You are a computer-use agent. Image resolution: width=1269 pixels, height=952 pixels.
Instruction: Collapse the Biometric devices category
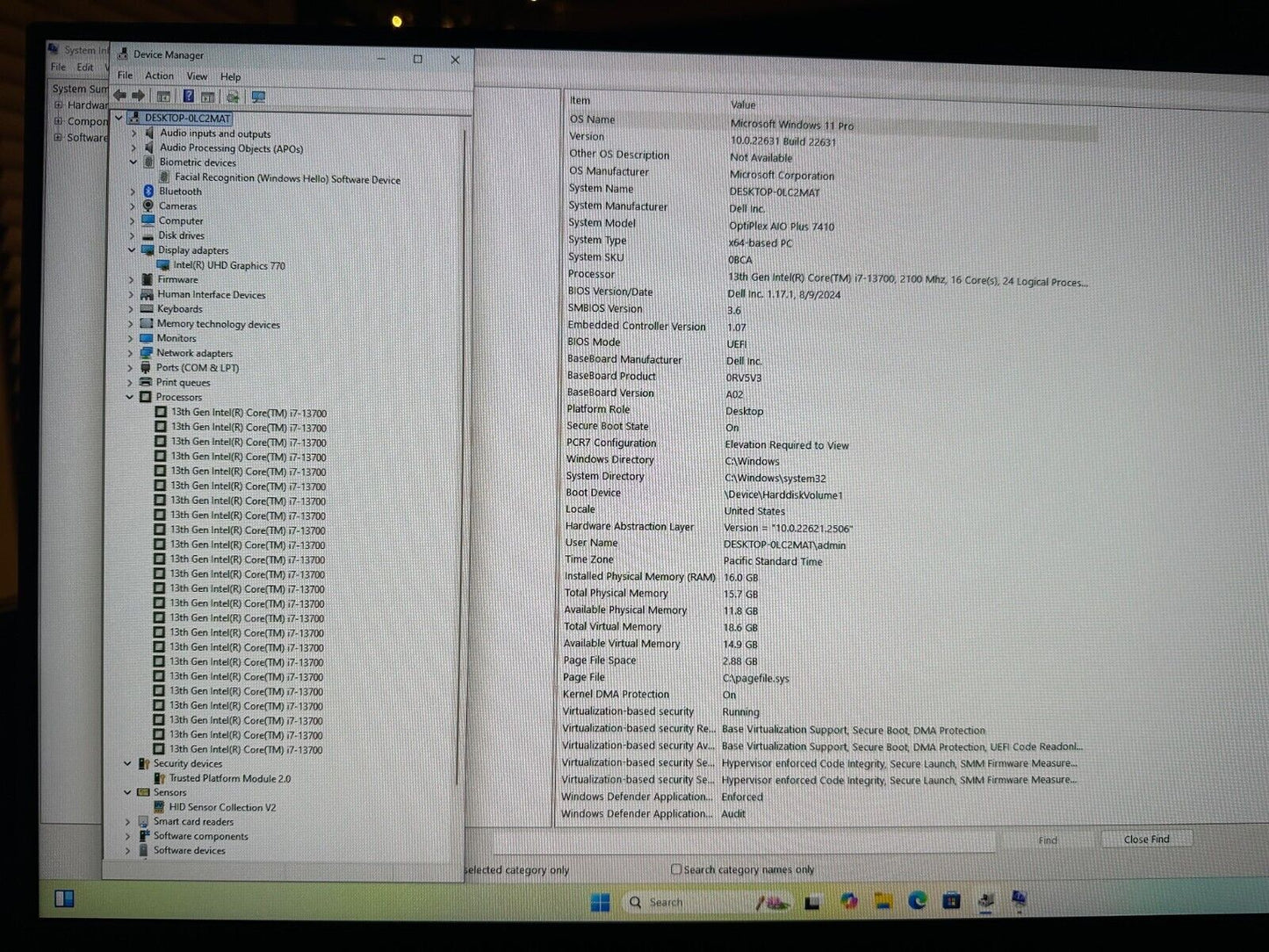click(133, 162)
